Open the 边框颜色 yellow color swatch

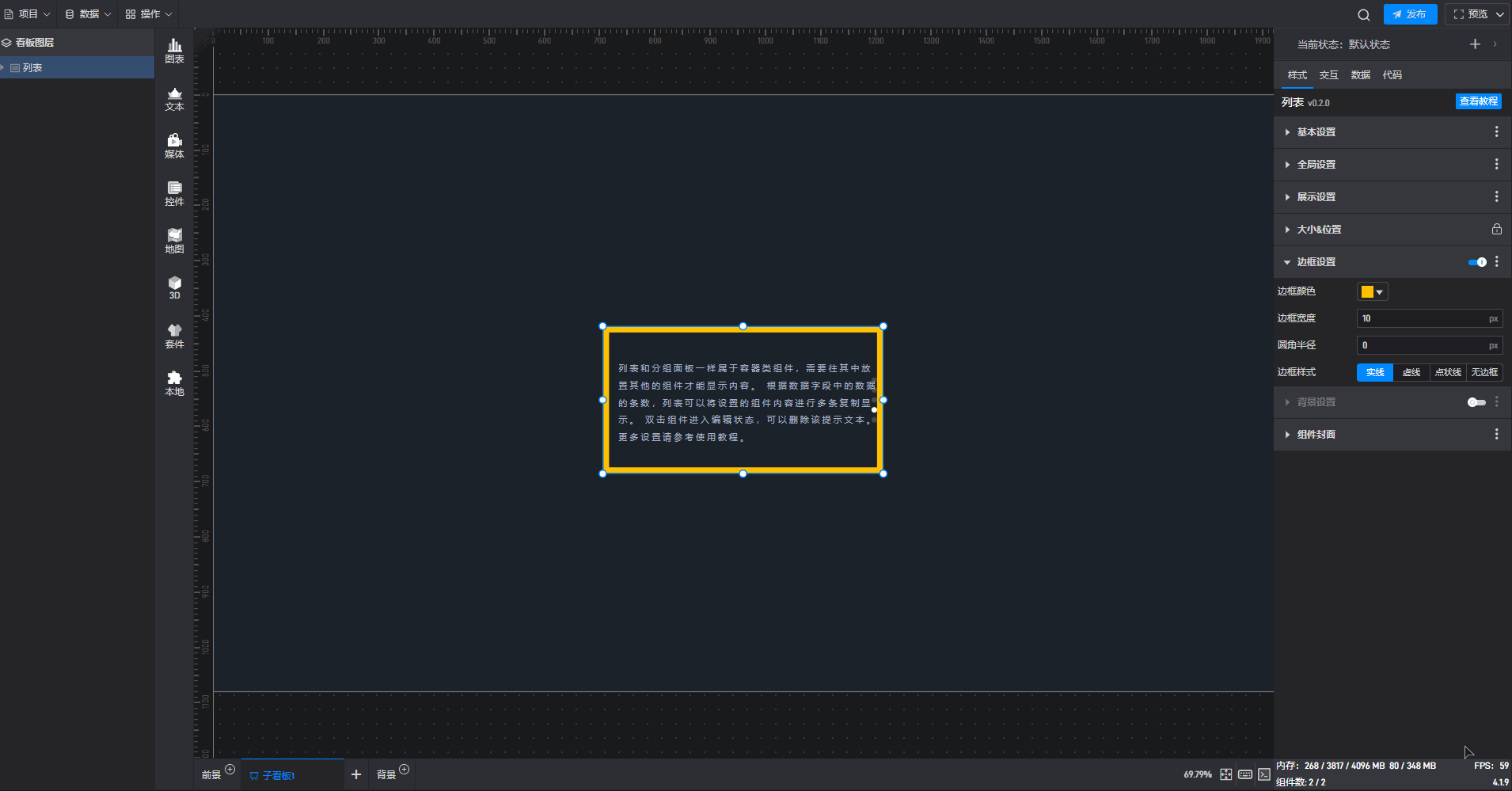click(1372, 292)
